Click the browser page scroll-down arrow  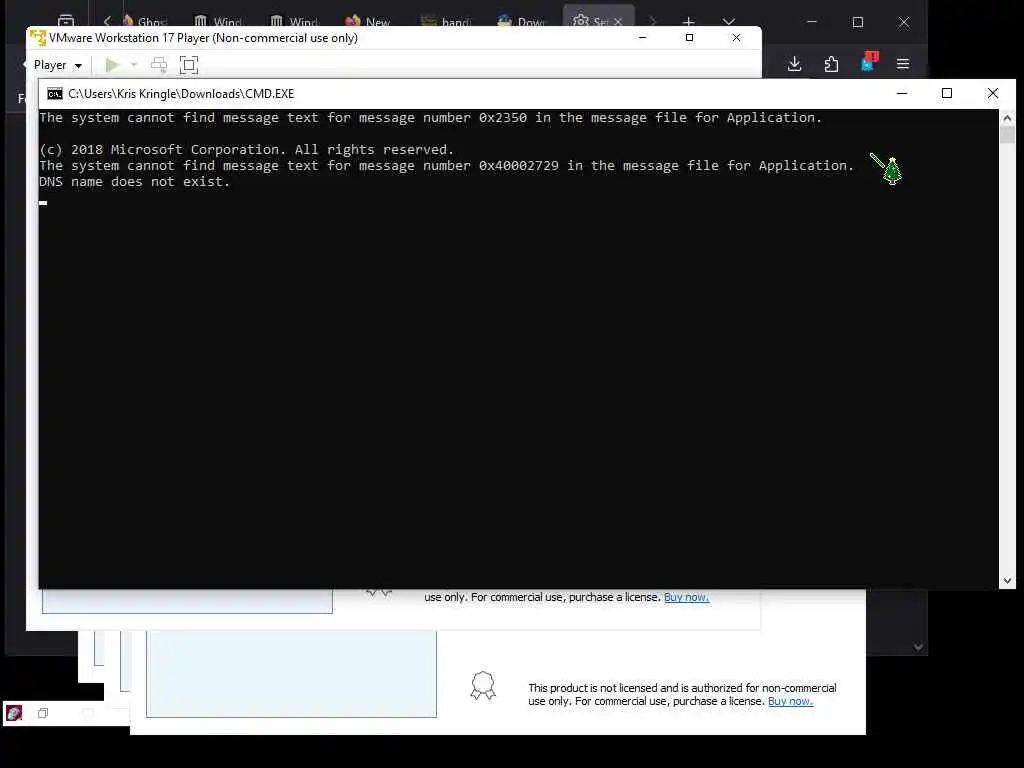coord(918,647)
